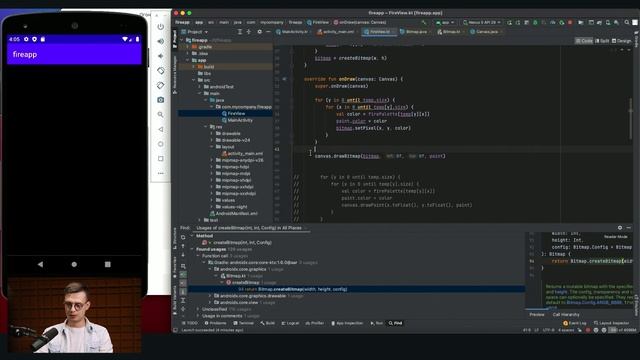This screenshot has height=360, width=640.
Task: Open the app run configuration dropdown
Action: [x=445, y=22]
